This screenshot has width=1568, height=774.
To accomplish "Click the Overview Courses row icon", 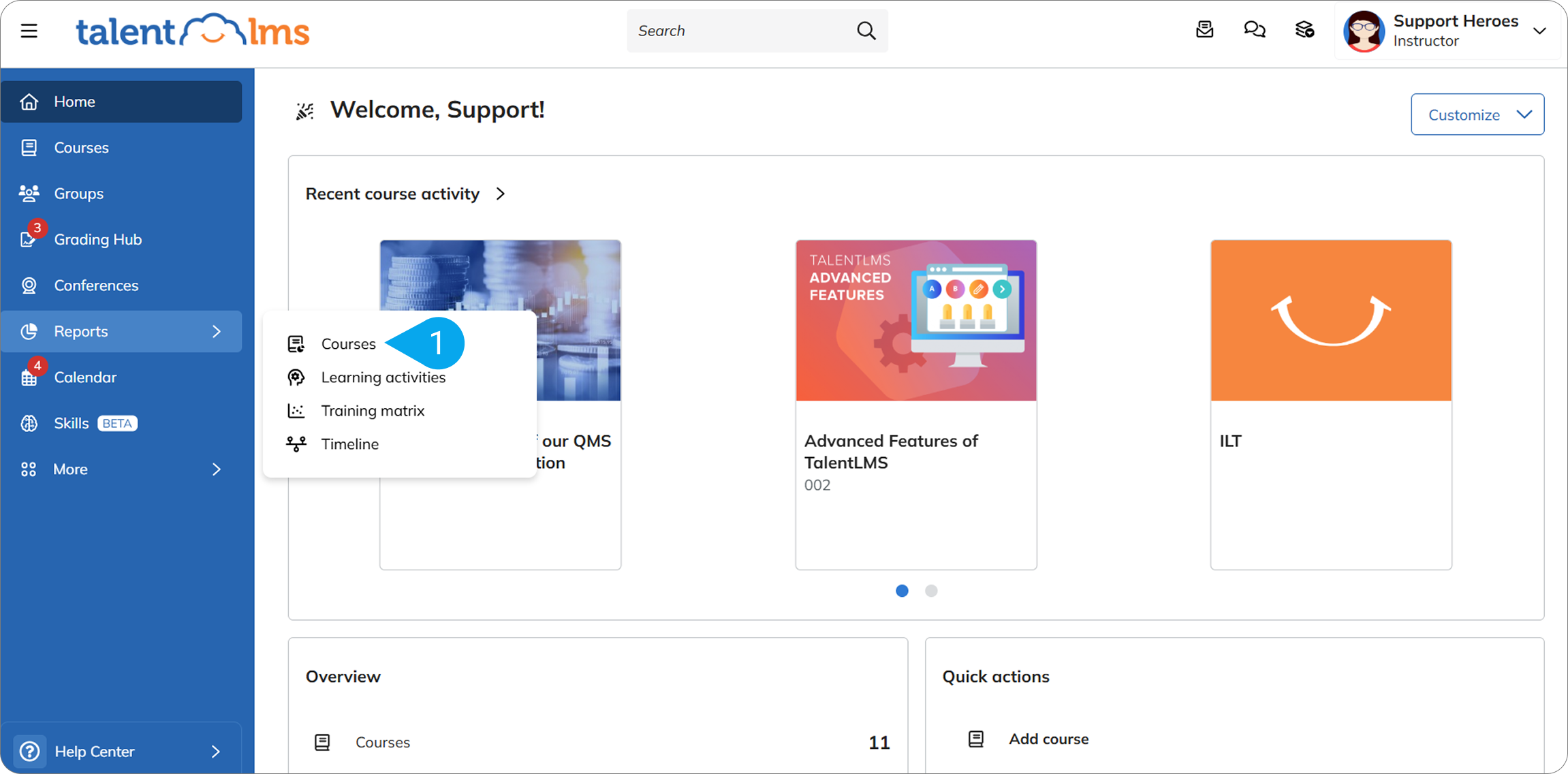I will (322, 742).
